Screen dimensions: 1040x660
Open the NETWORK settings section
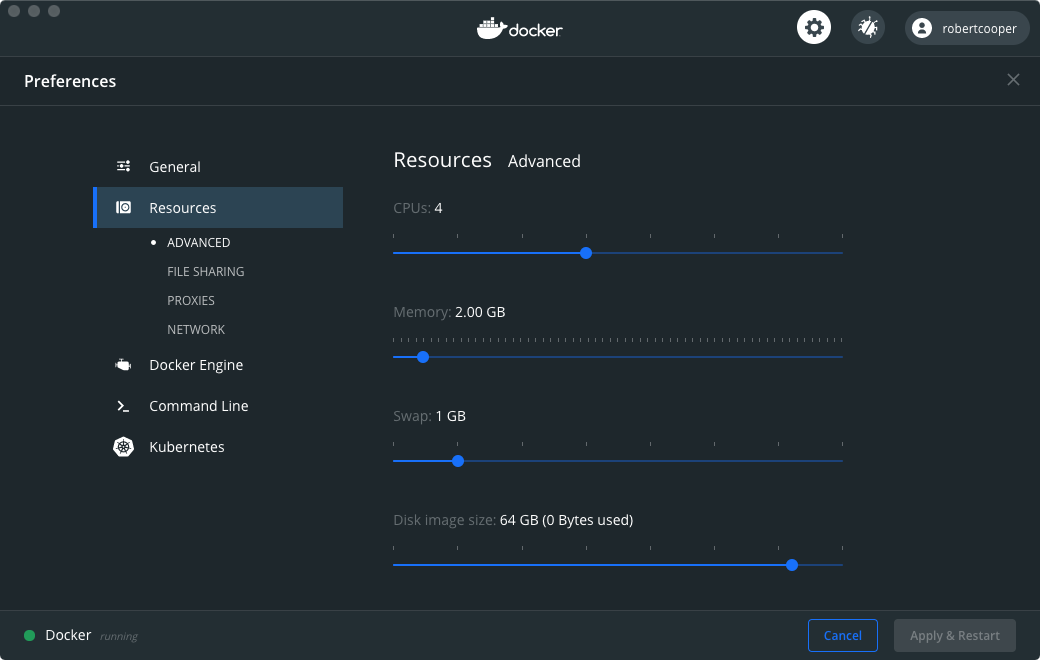[x=196, y=329]
